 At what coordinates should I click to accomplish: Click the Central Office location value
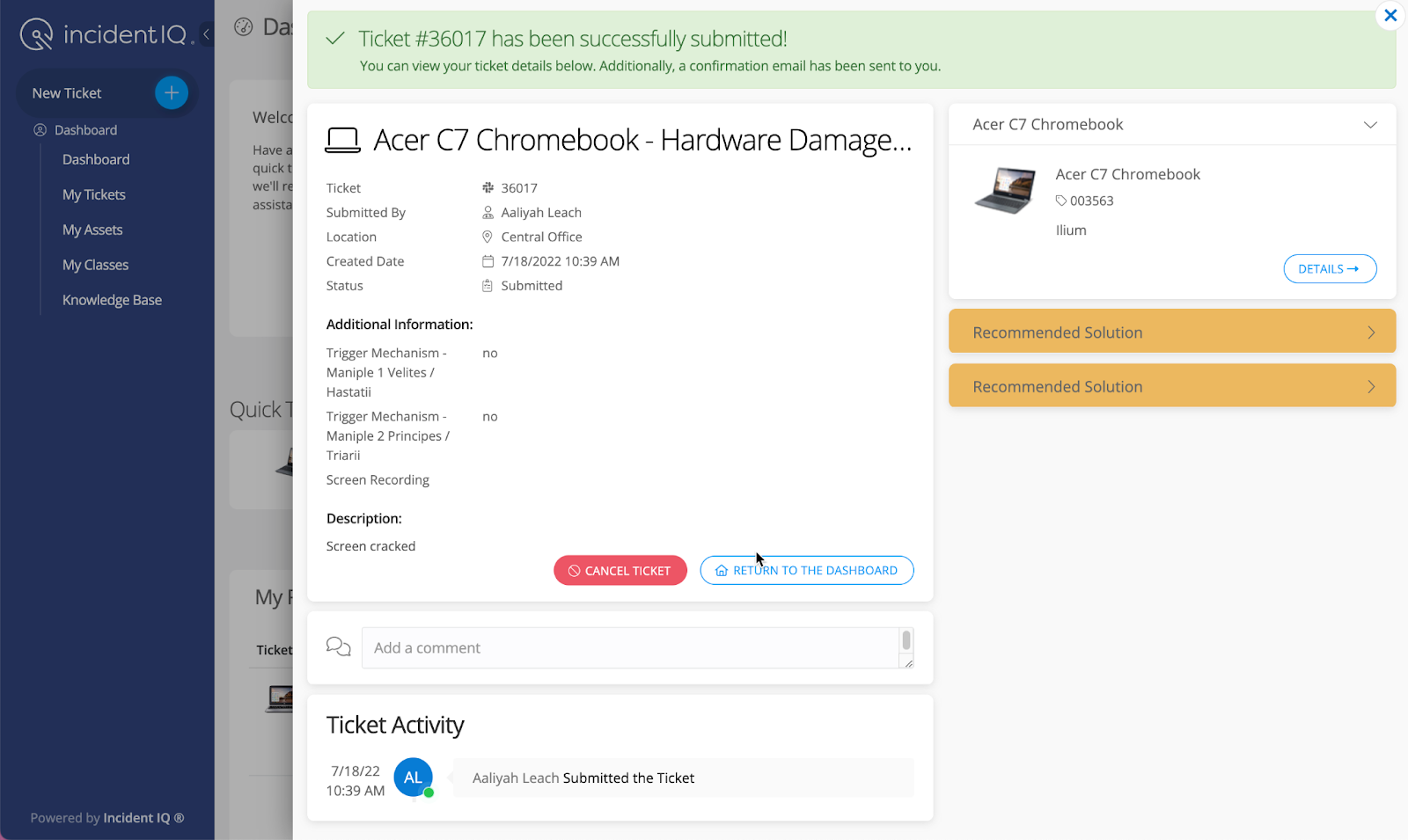pos(541,237)
